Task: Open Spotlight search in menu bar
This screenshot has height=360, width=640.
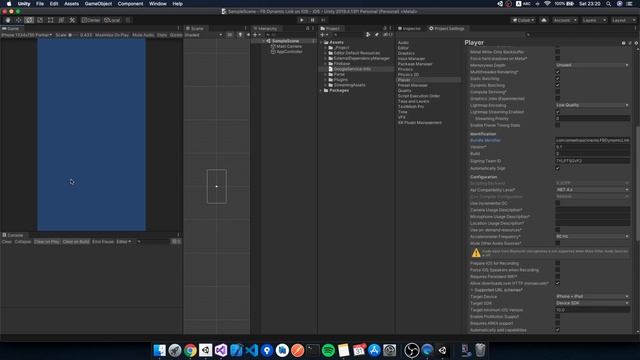Action: click(x=609, y=4)
